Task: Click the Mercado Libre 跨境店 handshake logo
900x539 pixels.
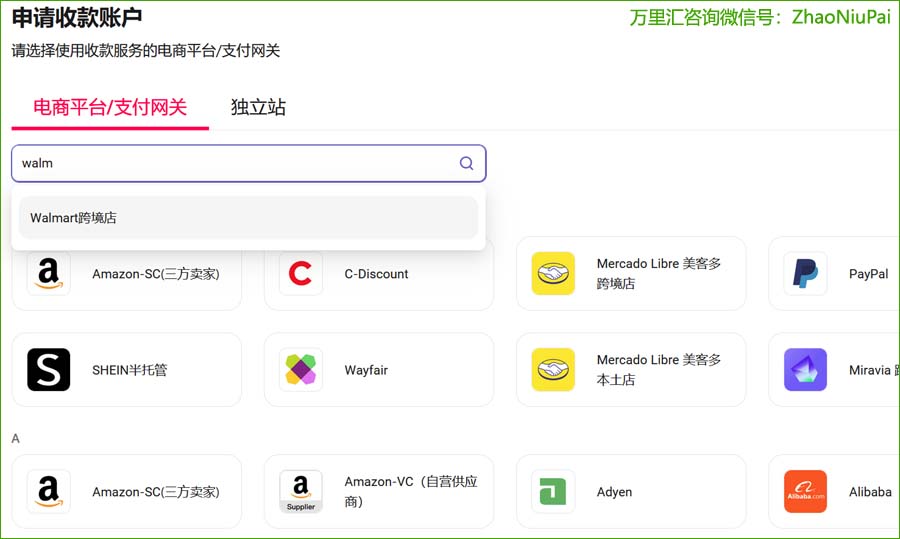Action: (553, 273)
